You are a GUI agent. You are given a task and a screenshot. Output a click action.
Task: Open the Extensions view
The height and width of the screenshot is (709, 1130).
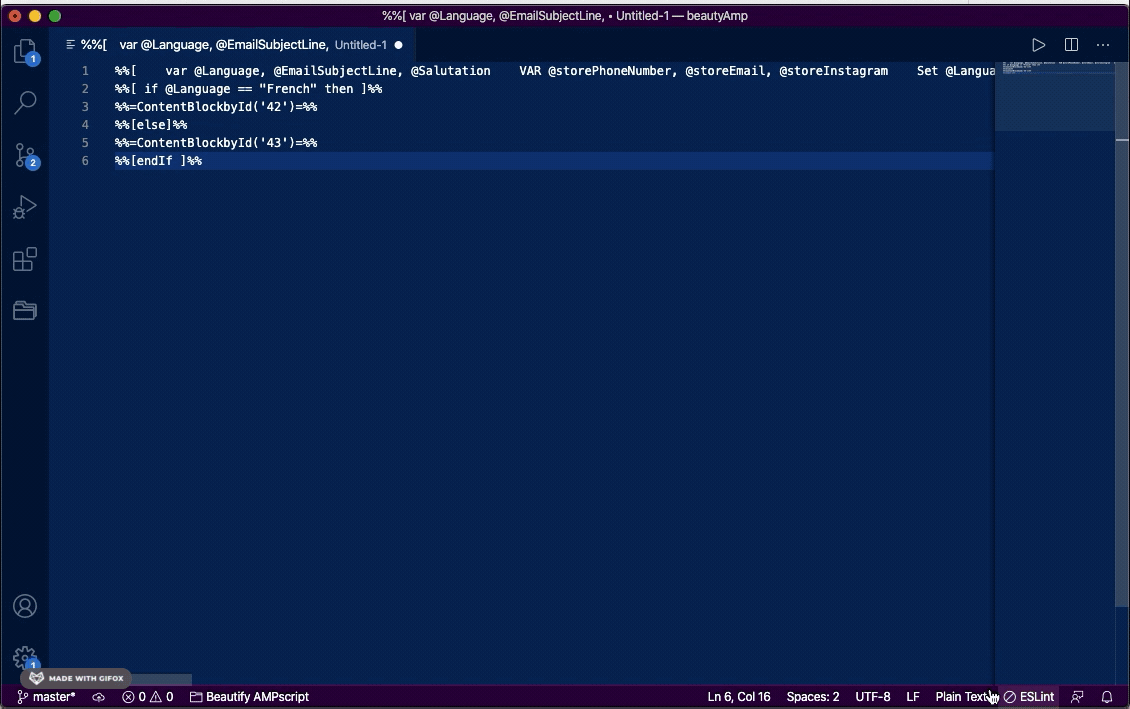click(25, 259)
